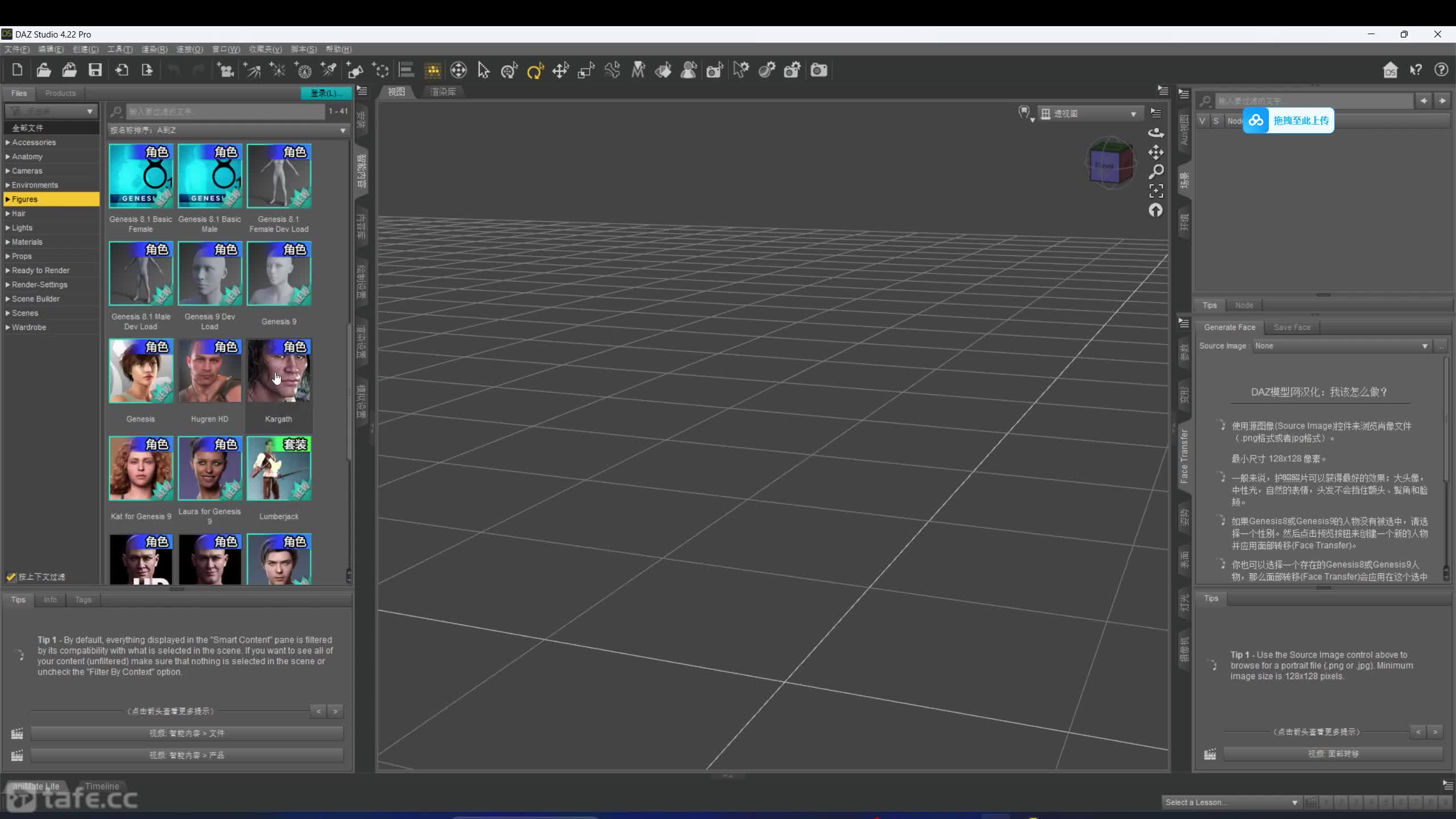The width and height of the screenshot is (1456, 819).
Task: Click the DAZ home store icon
Action: (x=1390, y=70)
